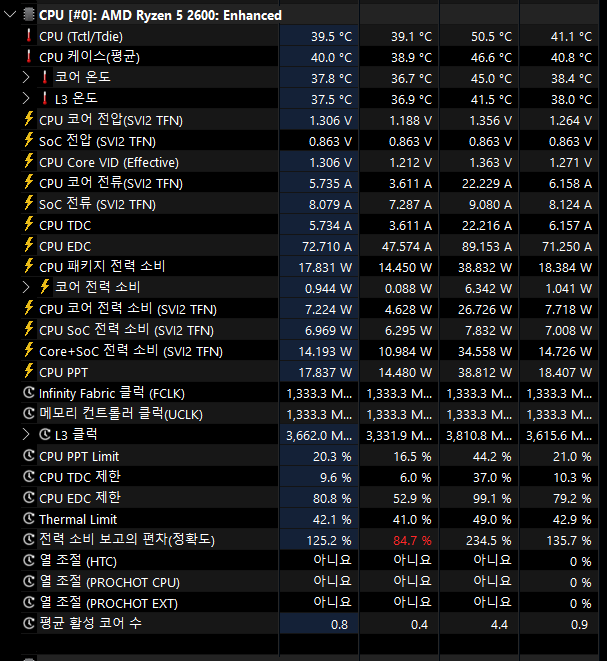
Task: Click clock icon beside CPU EDC 제한
Action: pos(29,497)
